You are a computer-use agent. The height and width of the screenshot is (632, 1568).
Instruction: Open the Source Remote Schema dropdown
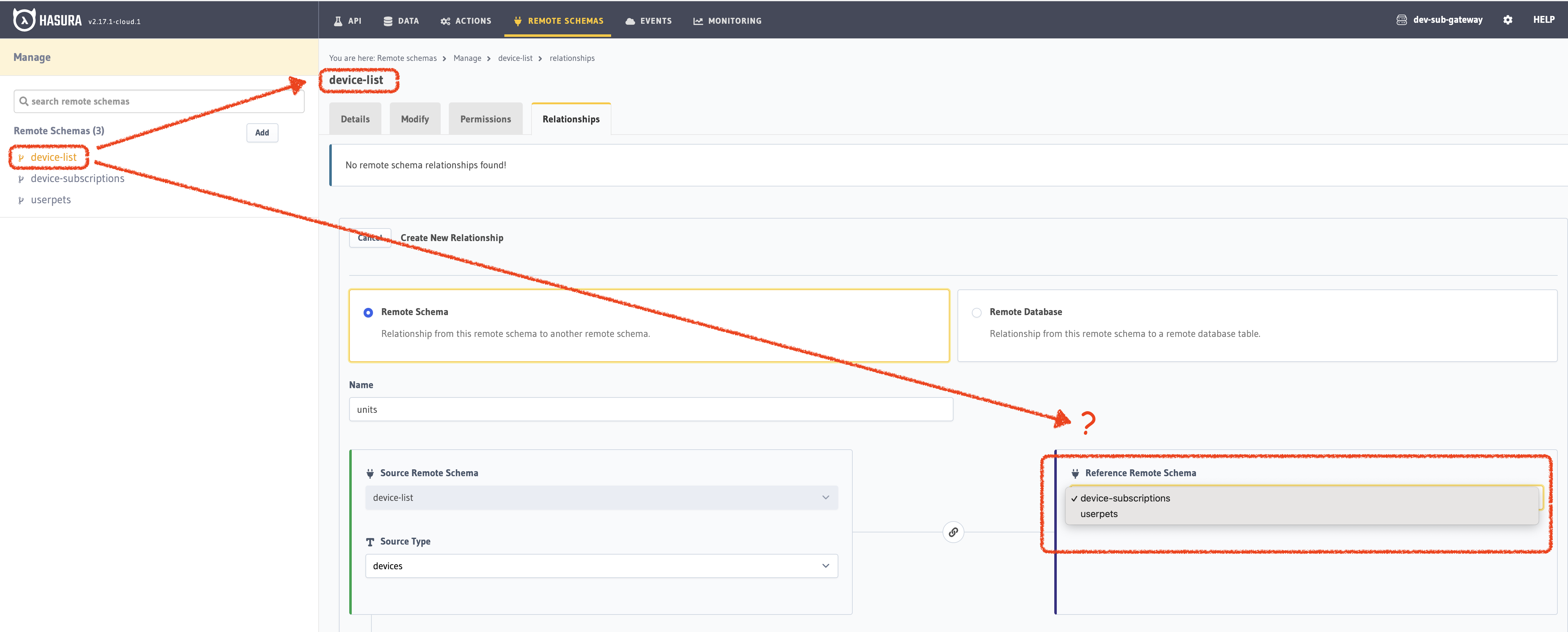(x=601, y=497)
